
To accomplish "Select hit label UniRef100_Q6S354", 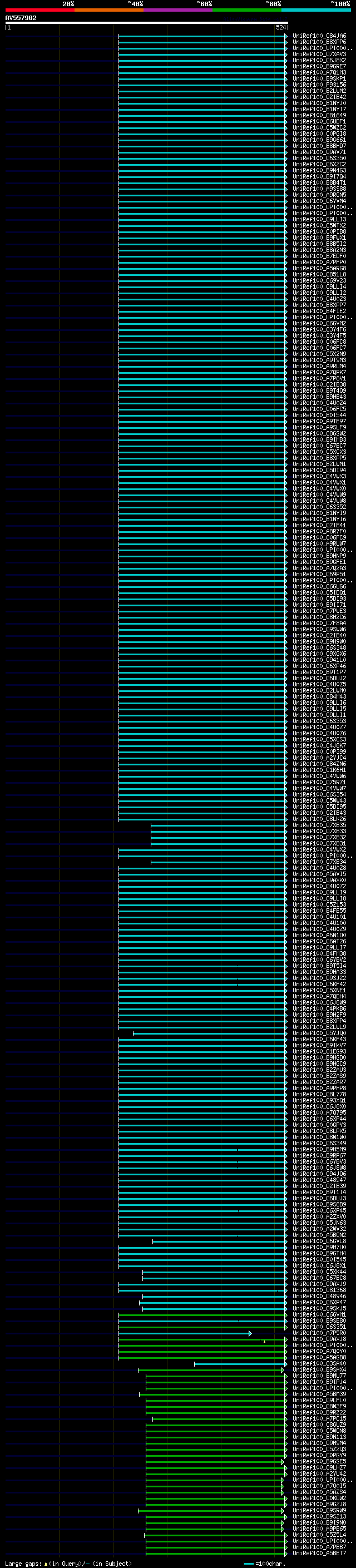I will click(319, 794).
